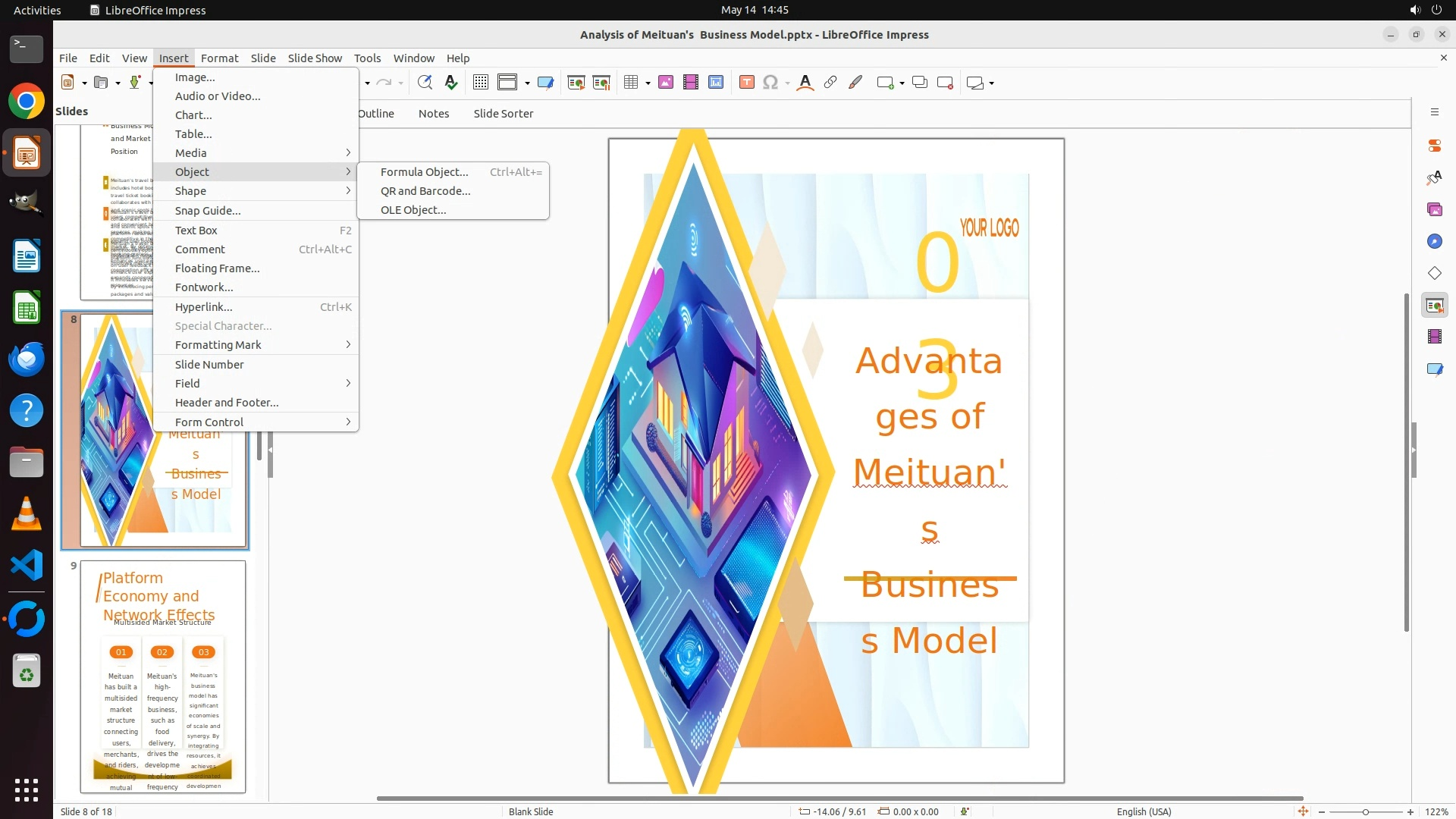Toggle Display Grid in toolbar
The width and height of the screenshot is (1456, 819).
point(480,83)
